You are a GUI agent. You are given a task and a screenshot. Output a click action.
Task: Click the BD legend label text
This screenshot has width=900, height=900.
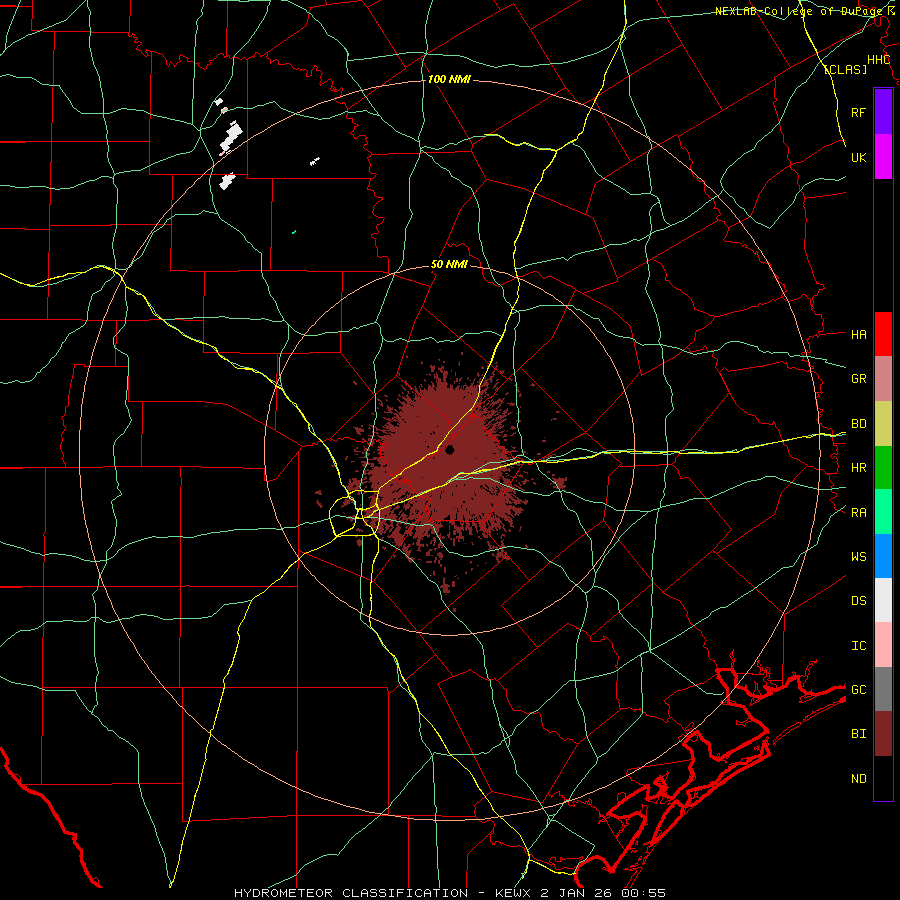pyautogui.click(x=859, y=424)
